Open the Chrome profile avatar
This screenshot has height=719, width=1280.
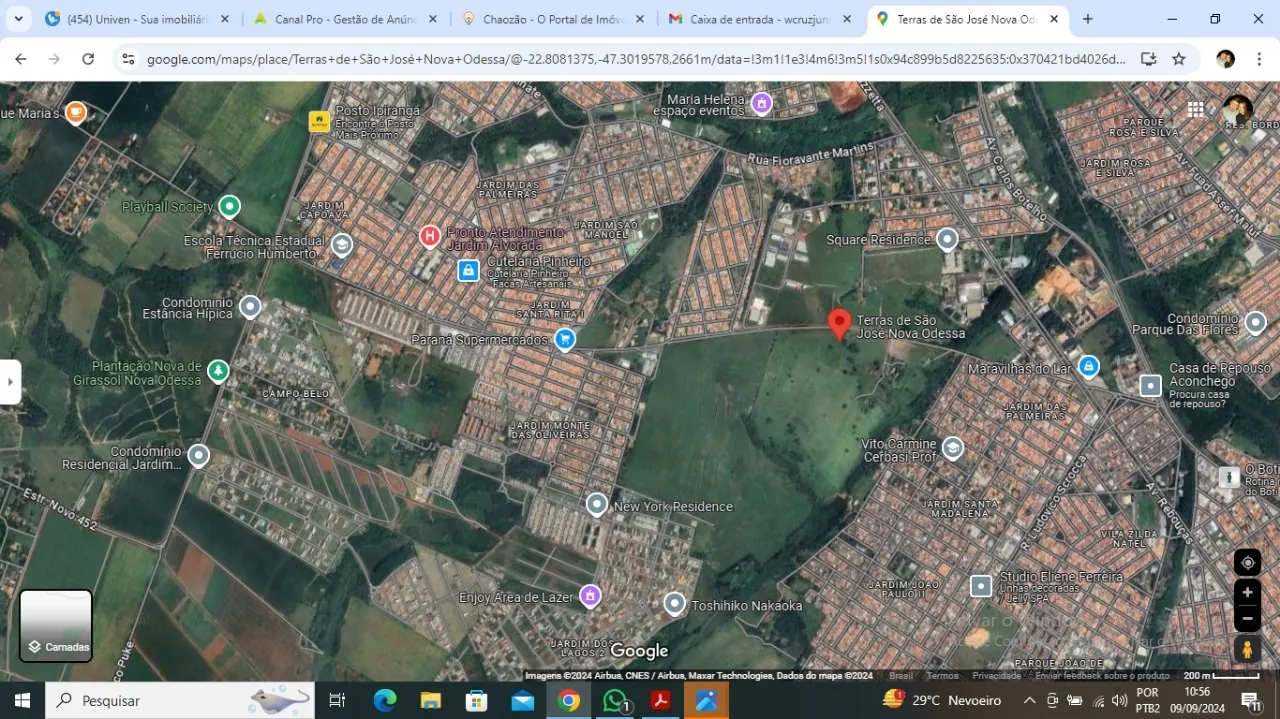1225,59
